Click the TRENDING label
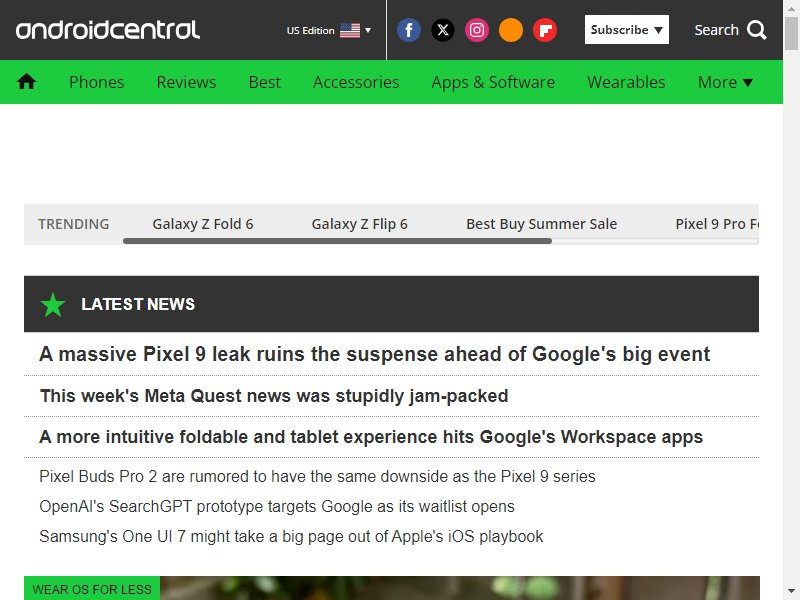 (73, 224)
